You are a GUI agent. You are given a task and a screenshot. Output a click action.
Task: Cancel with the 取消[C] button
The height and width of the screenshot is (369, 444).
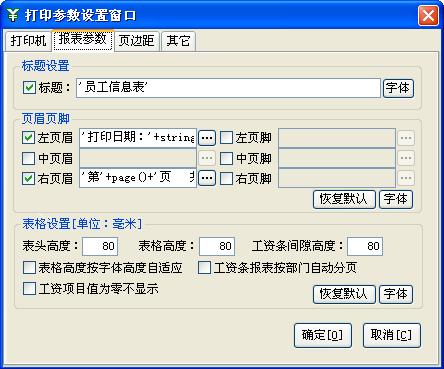click(392, 335)
